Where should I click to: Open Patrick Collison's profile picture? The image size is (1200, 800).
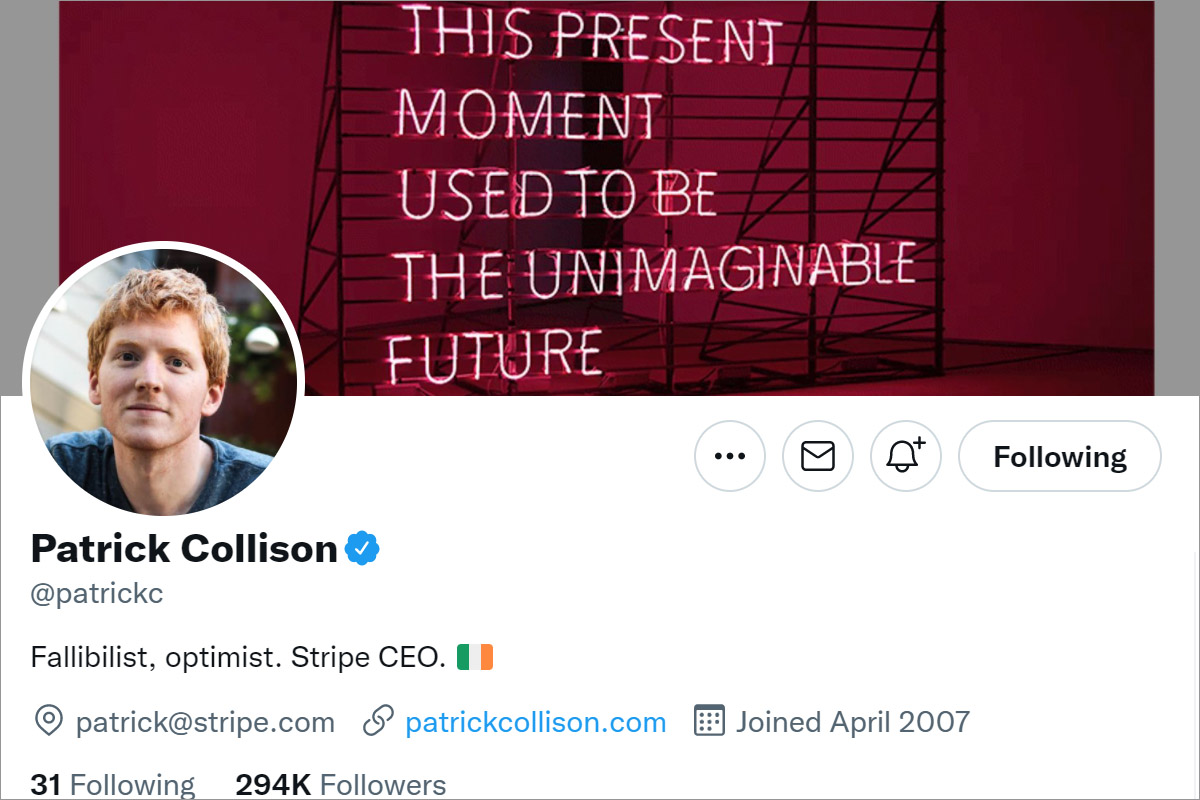(x=162, y=380)
